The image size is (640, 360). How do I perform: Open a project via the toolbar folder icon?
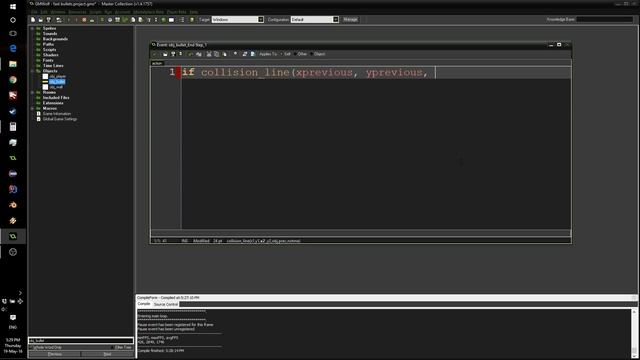41,20
